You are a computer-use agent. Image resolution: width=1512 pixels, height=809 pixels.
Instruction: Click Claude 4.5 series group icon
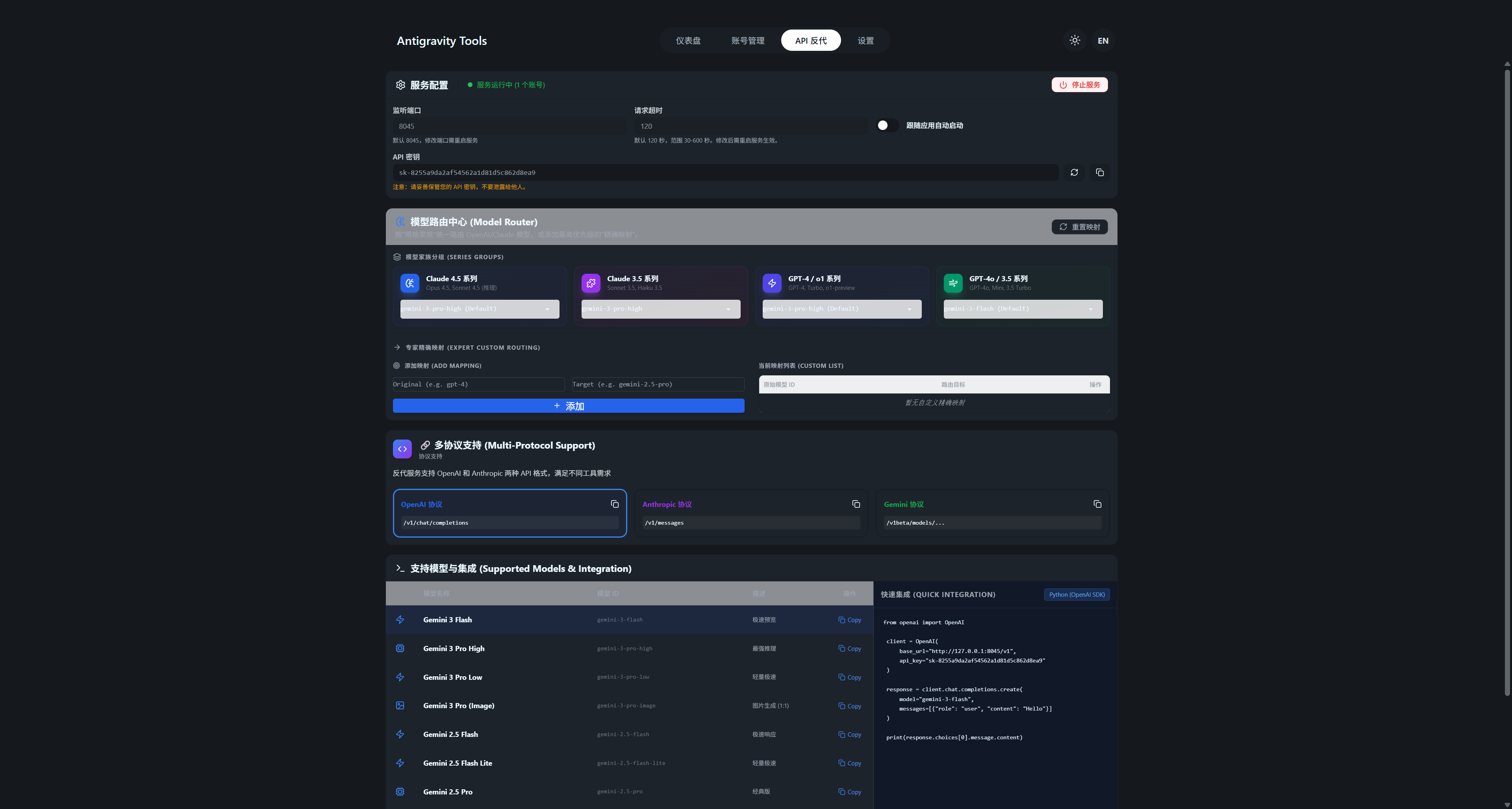409,283
